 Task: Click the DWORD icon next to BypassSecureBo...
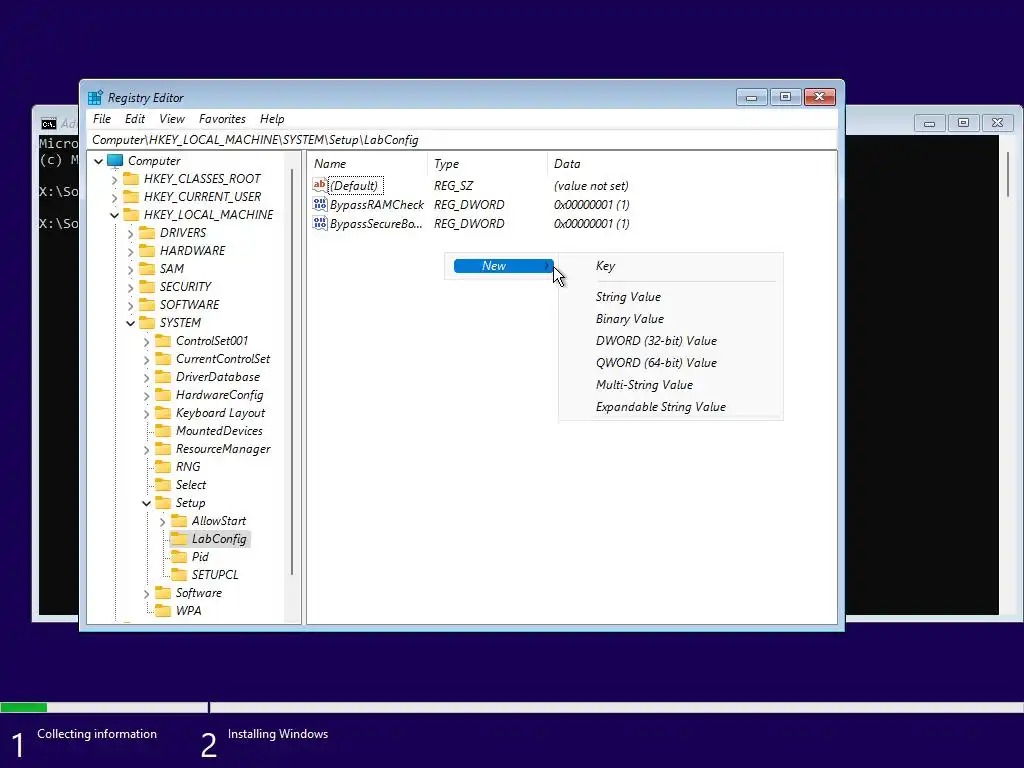[x=319, y=223]
